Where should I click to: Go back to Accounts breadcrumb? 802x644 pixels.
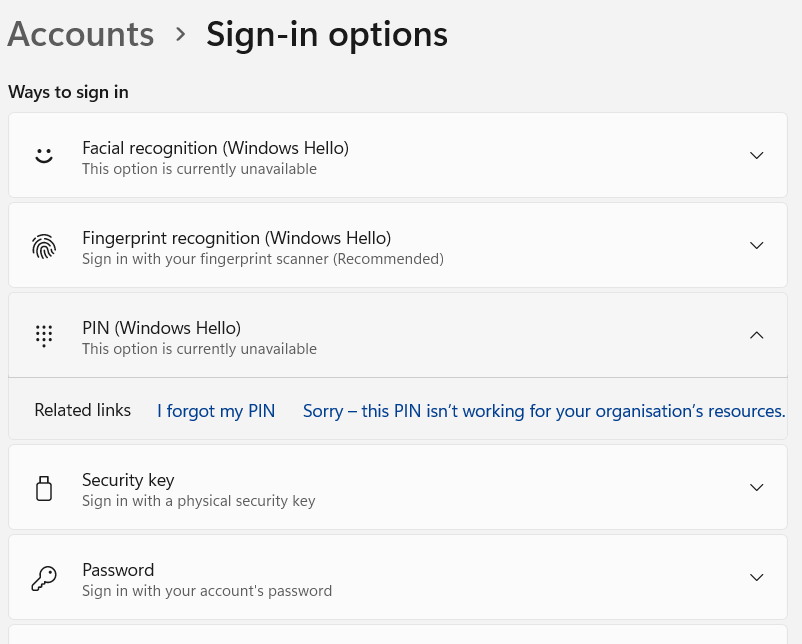(x=81, y=34)
